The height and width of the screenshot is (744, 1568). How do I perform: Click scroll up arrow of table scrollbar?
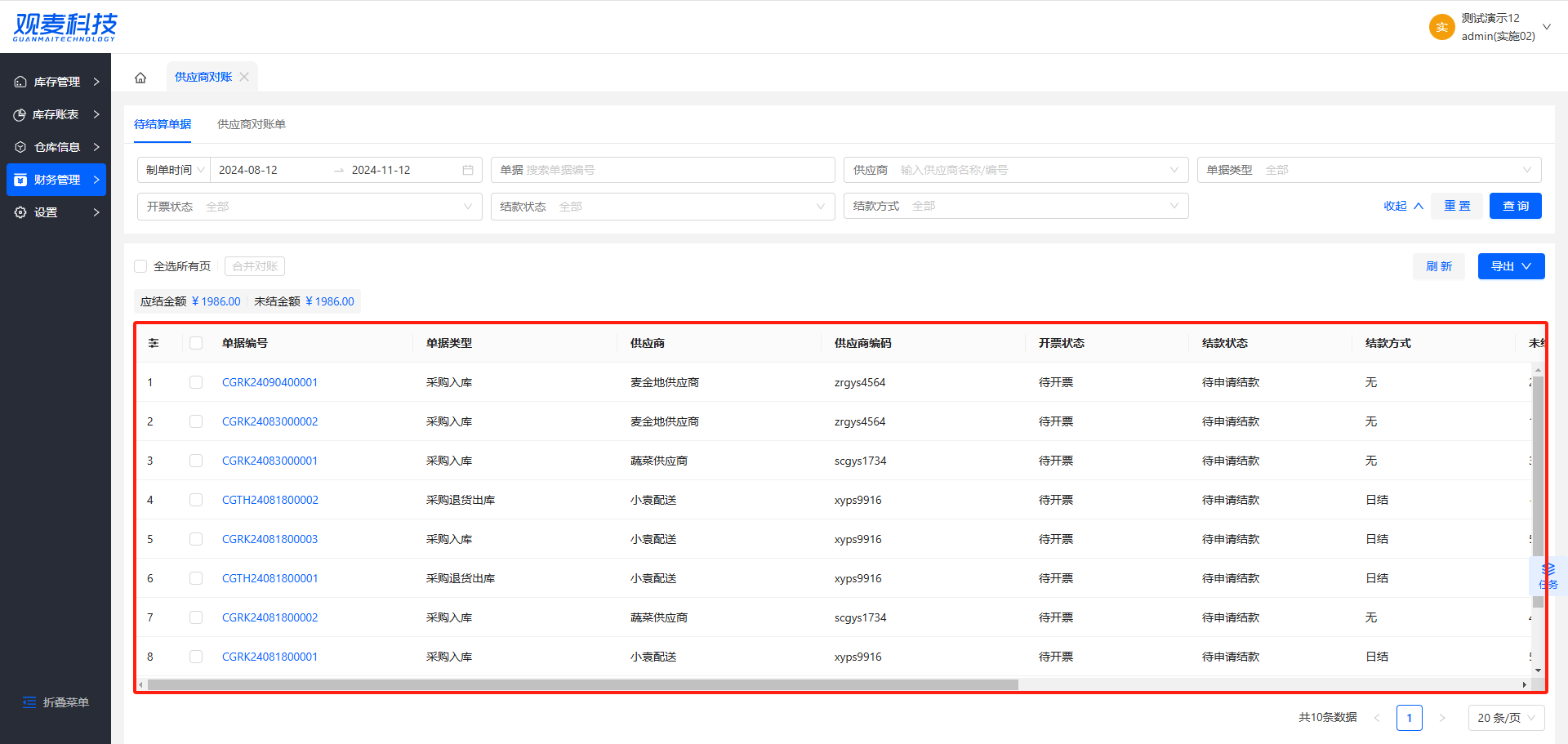tap(1538, 370)
